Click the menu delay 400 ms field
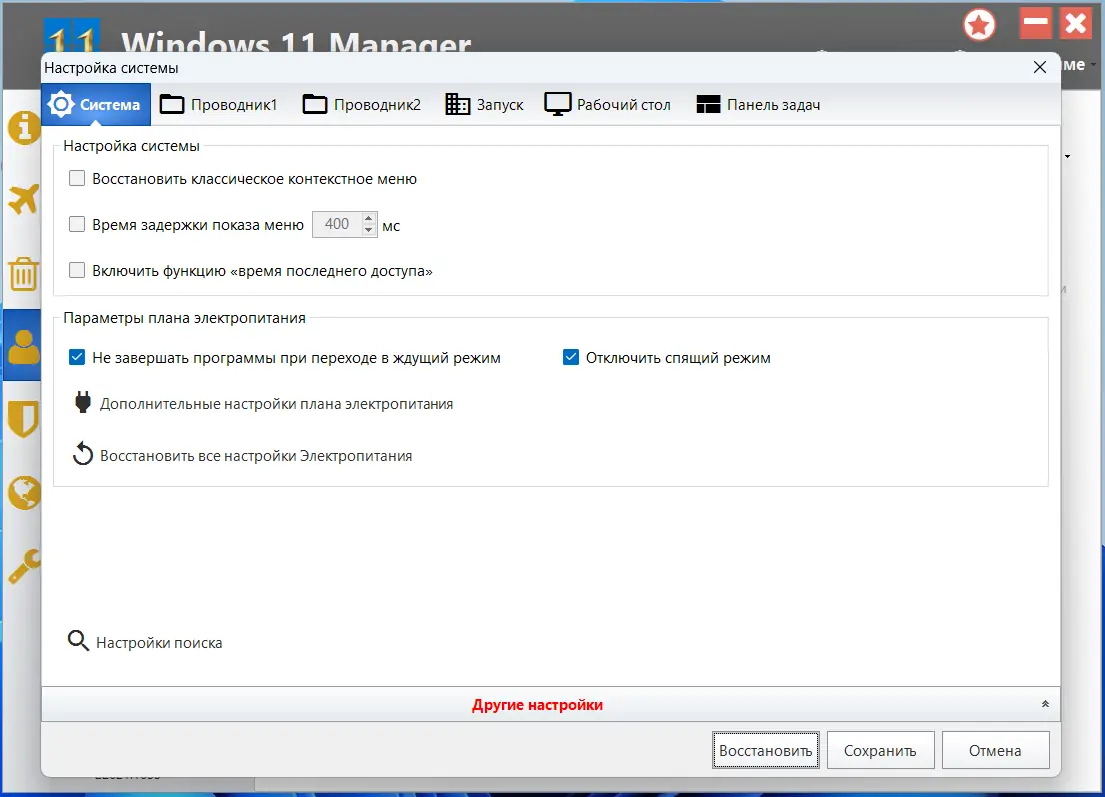 (338, 224)
